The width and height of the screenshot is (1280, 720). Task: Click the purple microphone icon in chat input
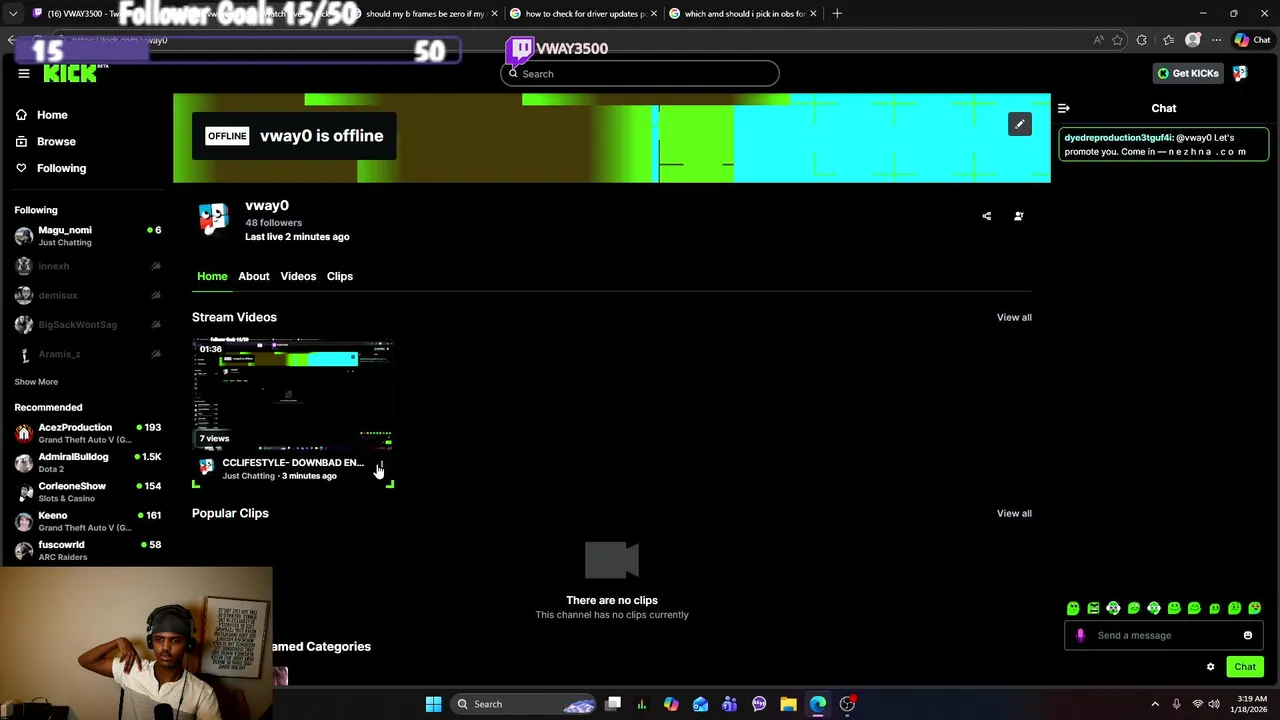click(1080, 636)
